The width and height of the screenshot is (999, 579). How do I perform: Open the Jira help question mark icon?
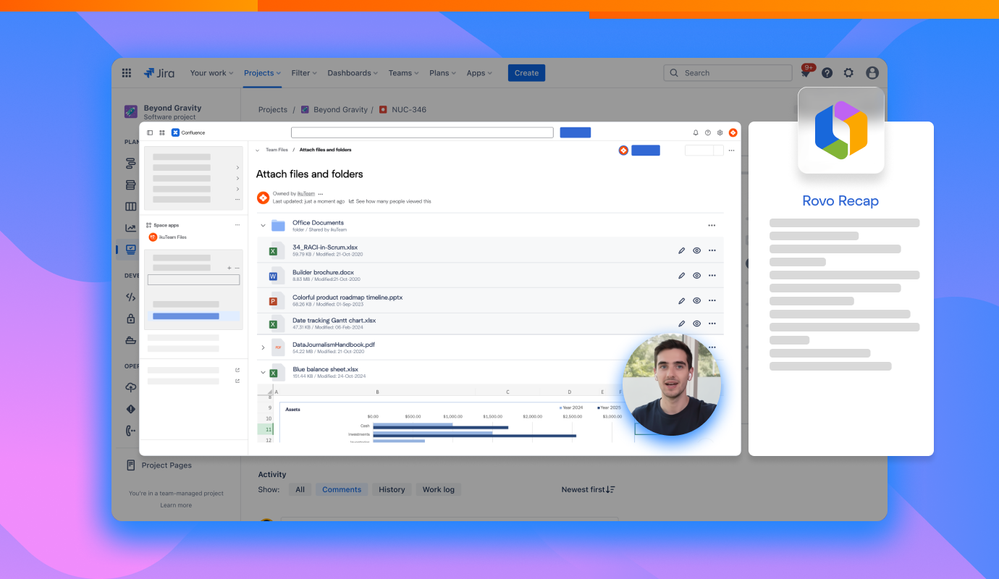coord(827,73)
